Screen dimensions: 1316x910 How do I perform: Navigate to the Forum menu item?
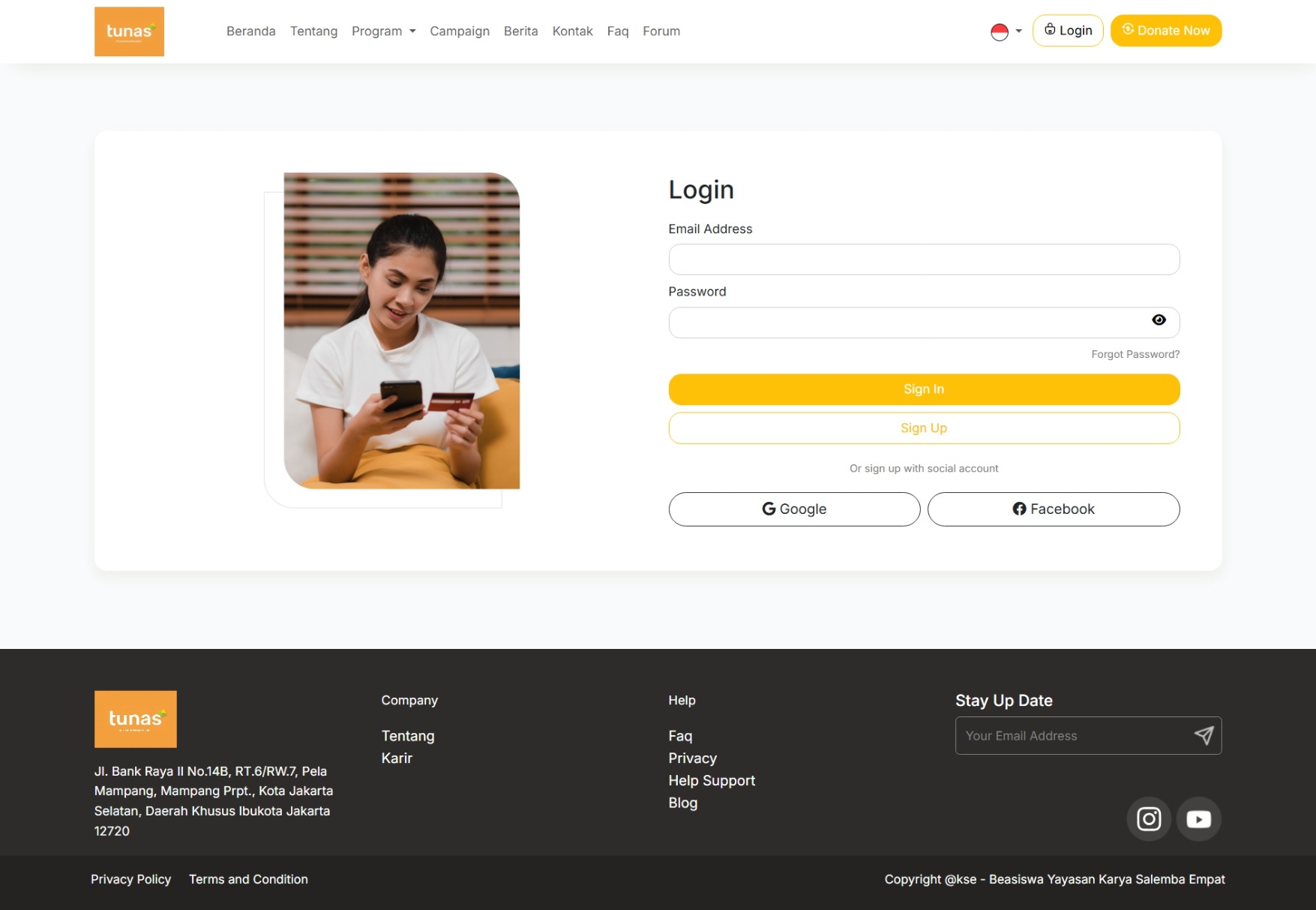pos(661,31)
